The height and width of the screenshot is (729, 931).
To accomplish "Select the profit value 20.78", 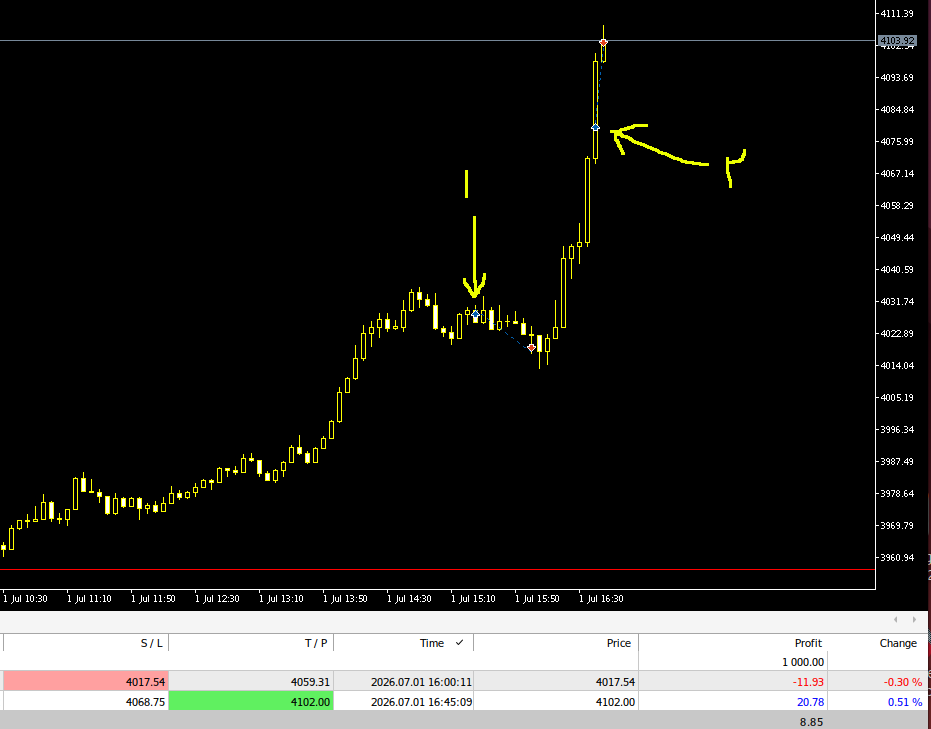I will [810, 702].
